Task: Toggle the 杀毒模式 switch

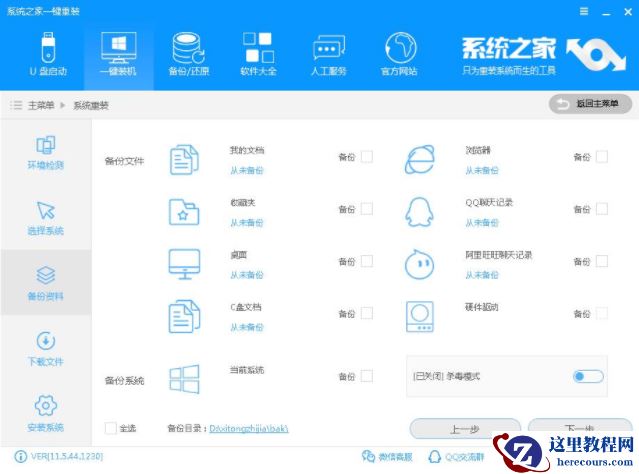Action: pos(588,376)
